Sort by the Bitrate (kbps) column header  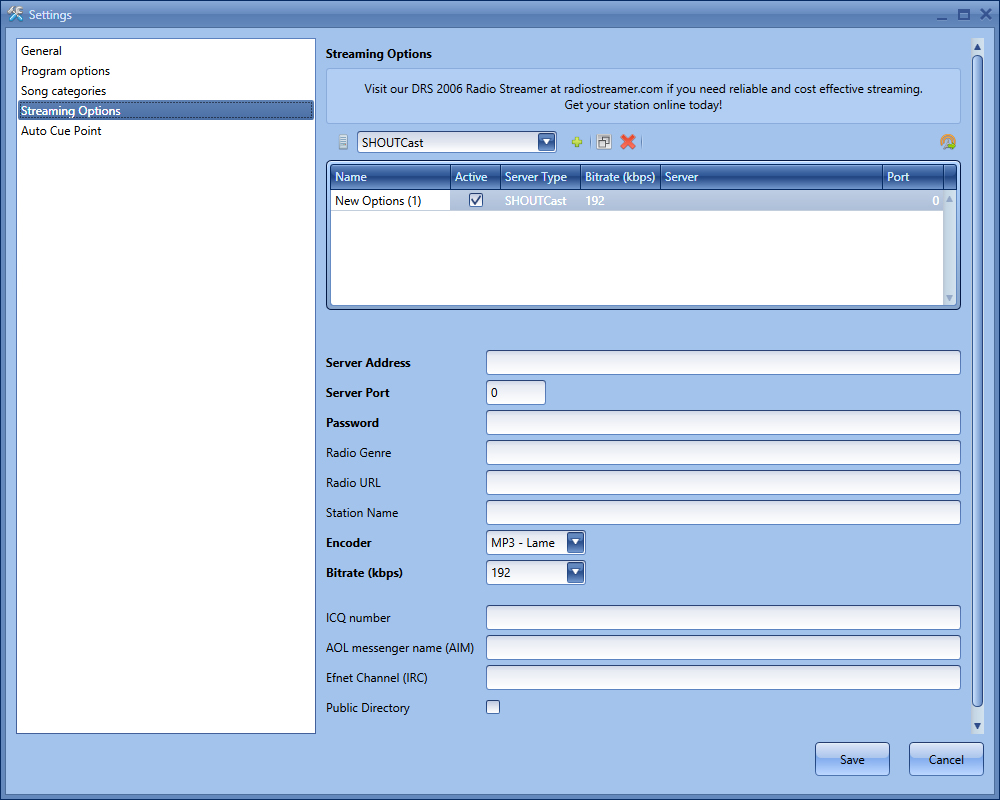(x=620, y=177)
